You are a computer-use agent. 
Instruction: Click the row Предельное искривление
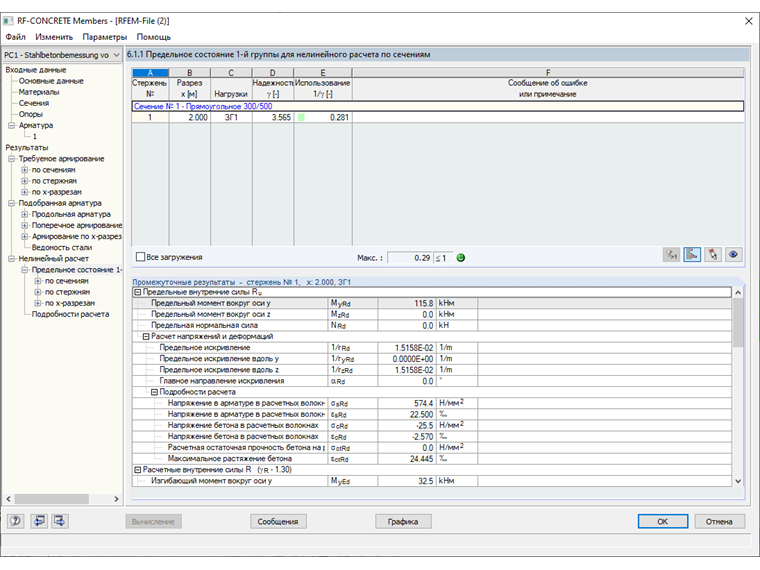click(431, 348)
